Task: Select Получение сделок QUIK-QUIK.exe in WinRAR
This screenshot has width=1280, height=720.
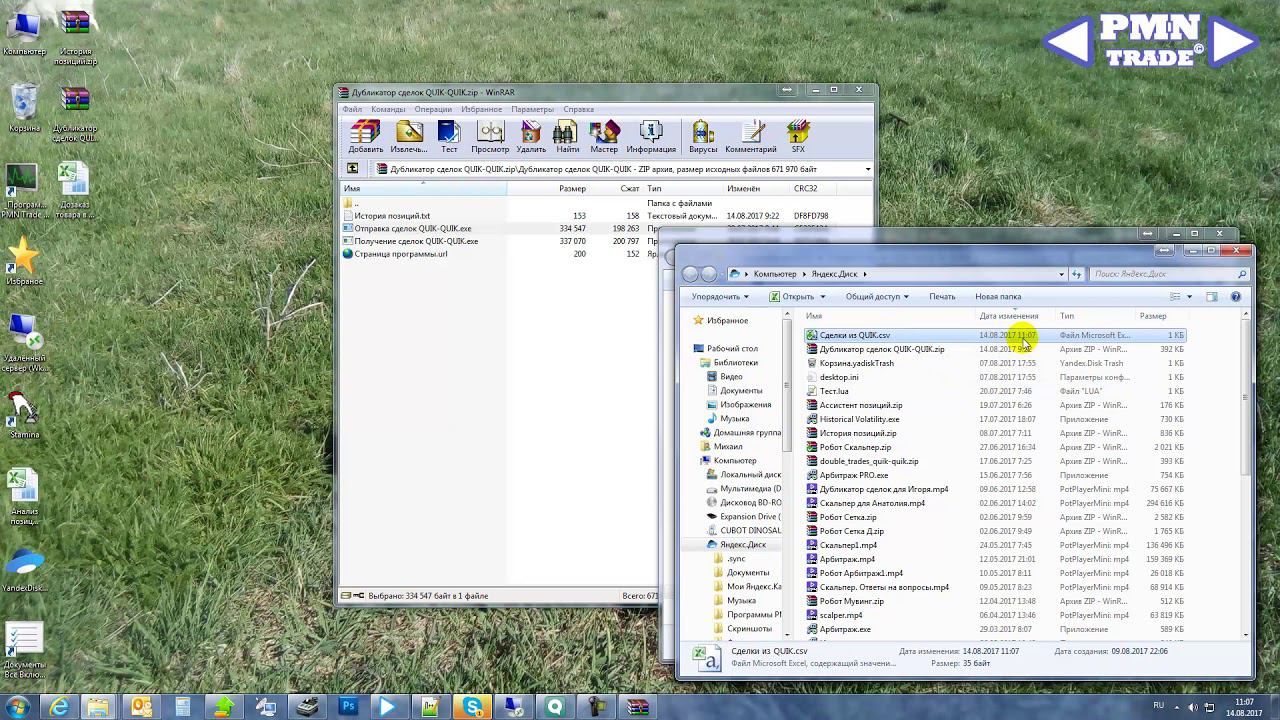Action: [415, 241]
